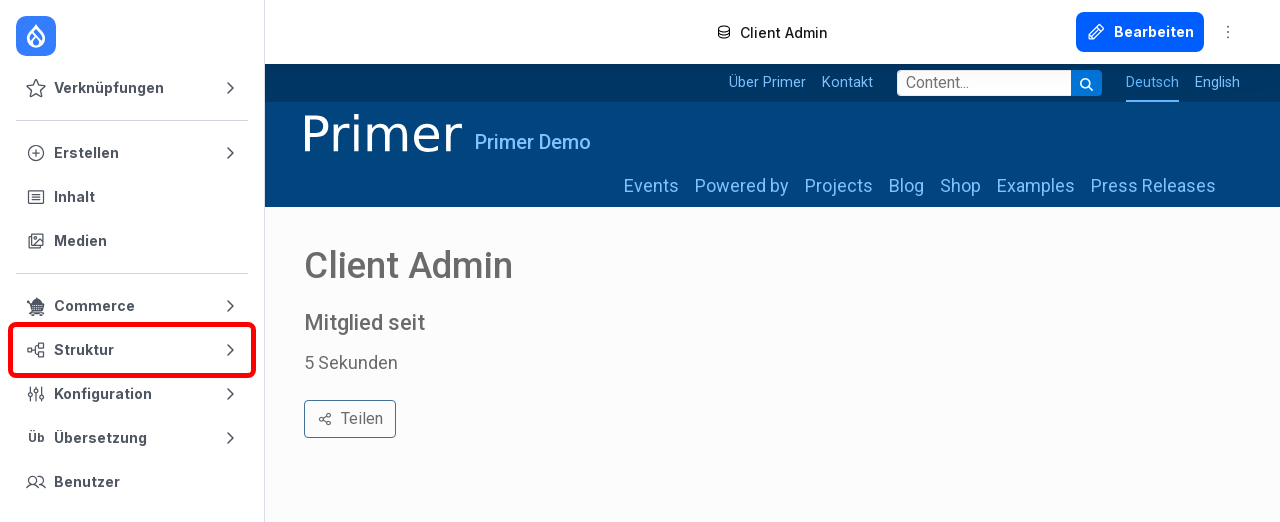This screenshot has width=1280, height=522.
Task: Click the plus-circle icon beside Erstellen
Action: click(36, 153)
